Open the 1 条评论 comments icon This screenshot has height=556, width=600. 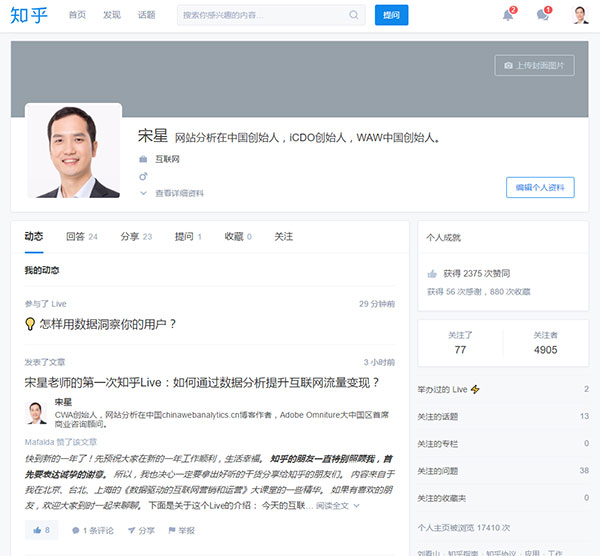pyautogui.click(x=76, y=530)
